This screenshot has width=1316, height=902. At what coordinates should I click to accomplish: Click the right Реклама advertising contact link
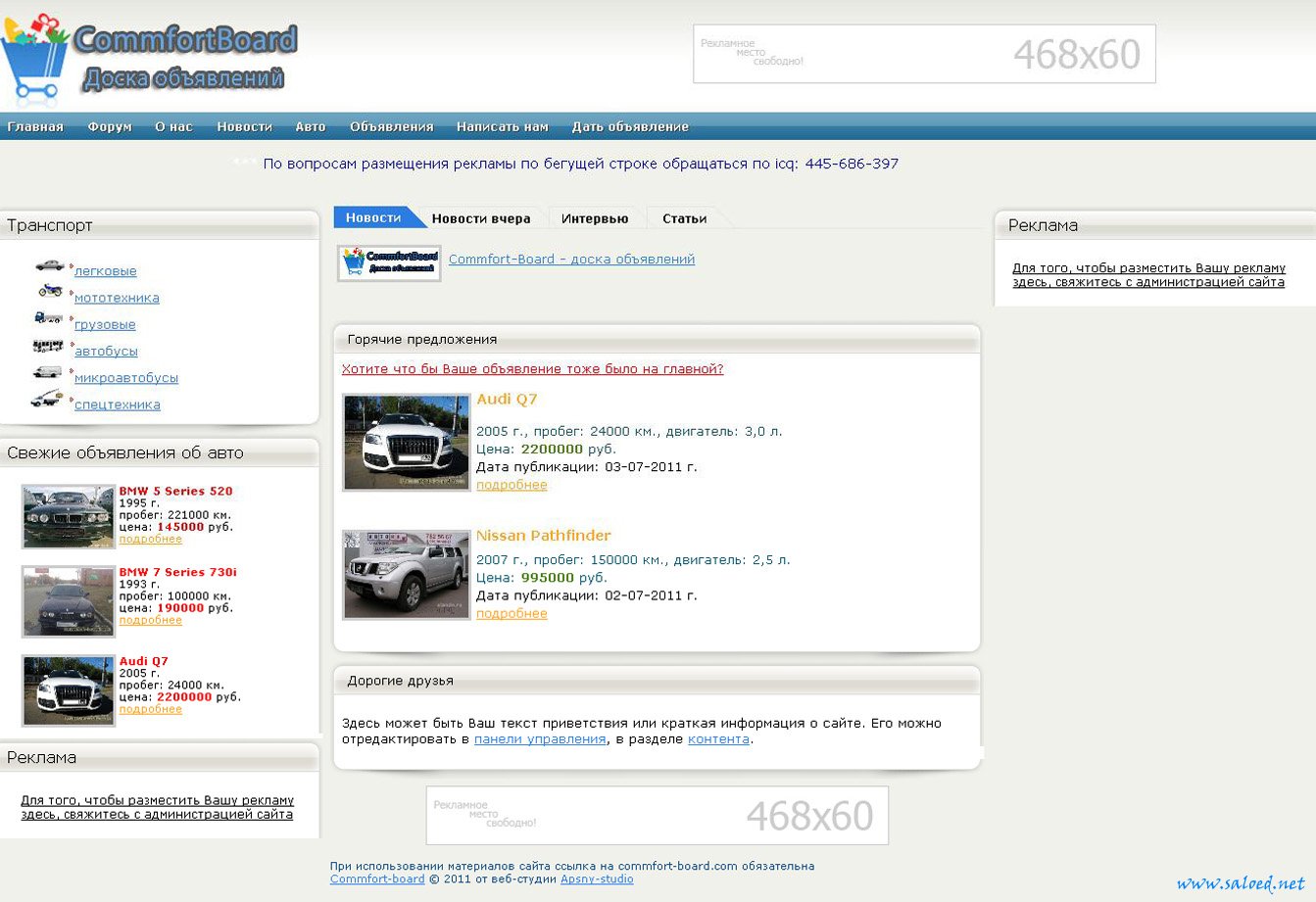pos(1148,274)
